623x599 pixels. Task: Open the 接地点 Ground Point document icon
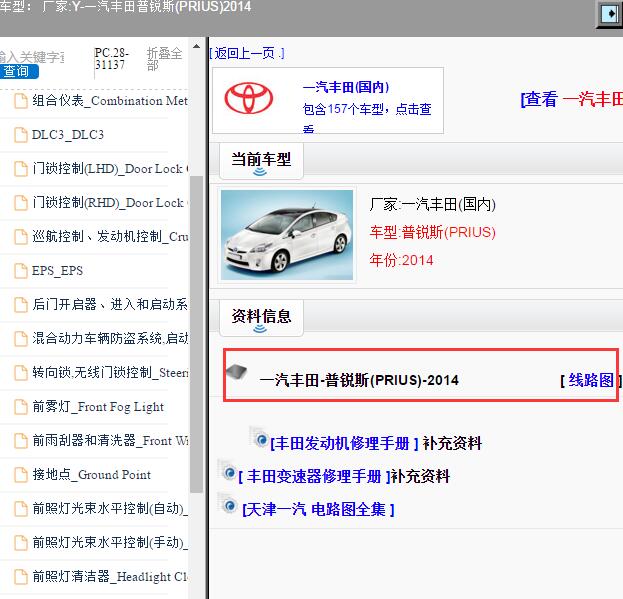21,475
